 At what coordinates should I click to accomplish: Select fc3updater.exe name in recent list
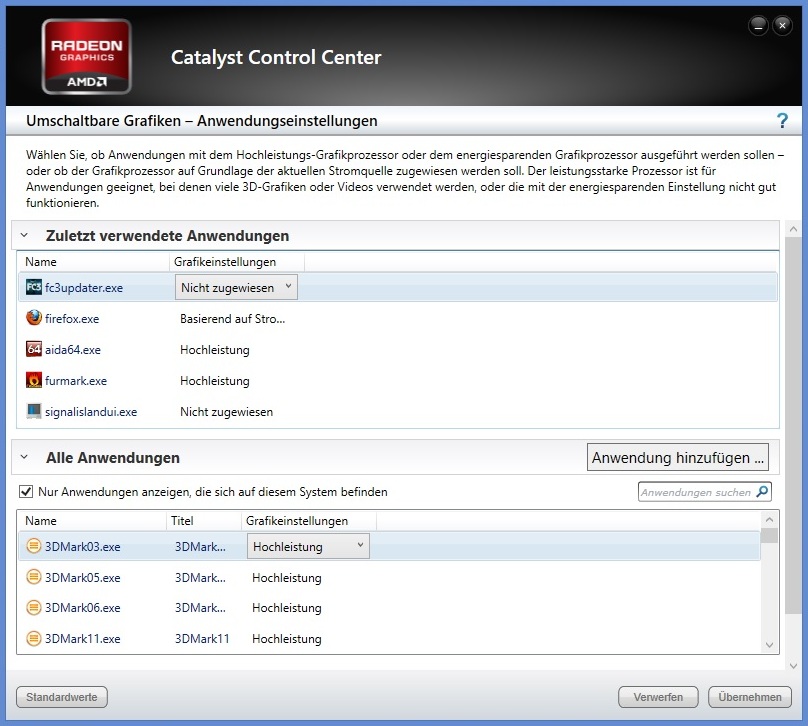[x=83, y=288]
